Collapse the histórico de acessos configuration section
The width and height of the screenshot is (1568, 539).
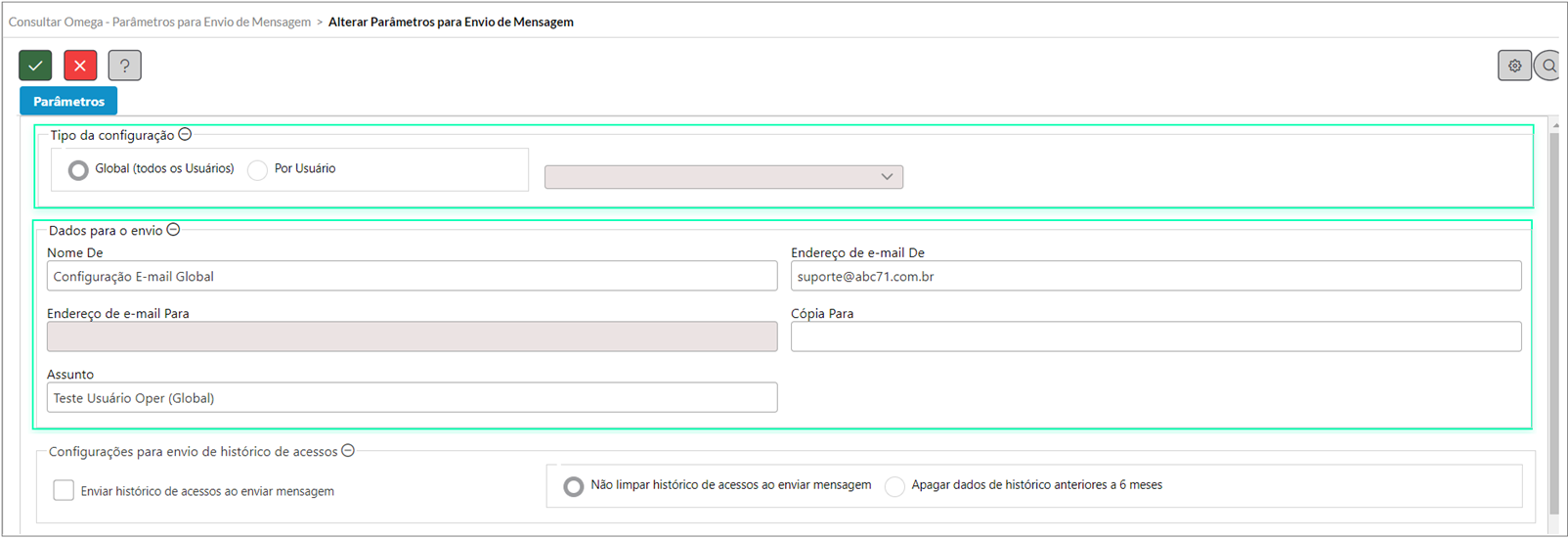tap(348, 451)
